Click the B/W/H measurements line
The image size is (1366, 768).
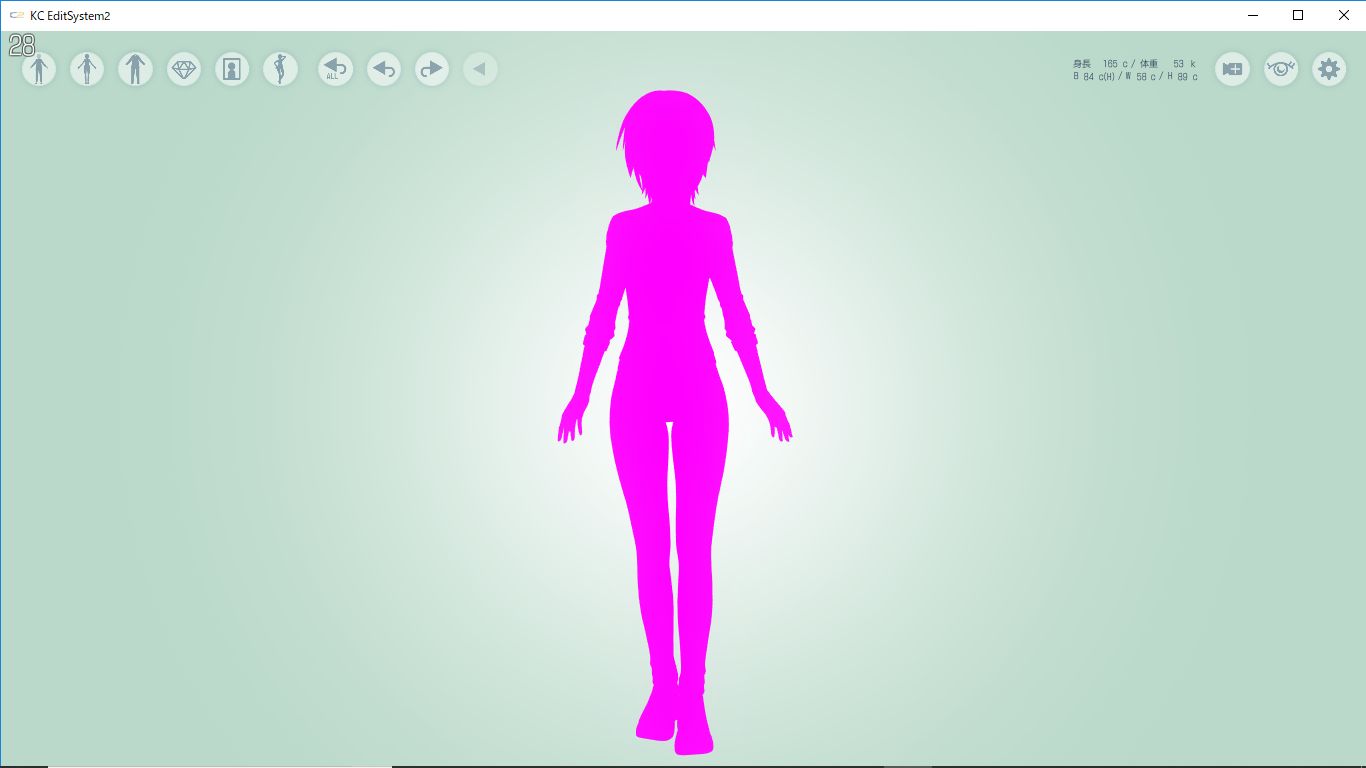pyautogui.click(x=1135, y=77)
